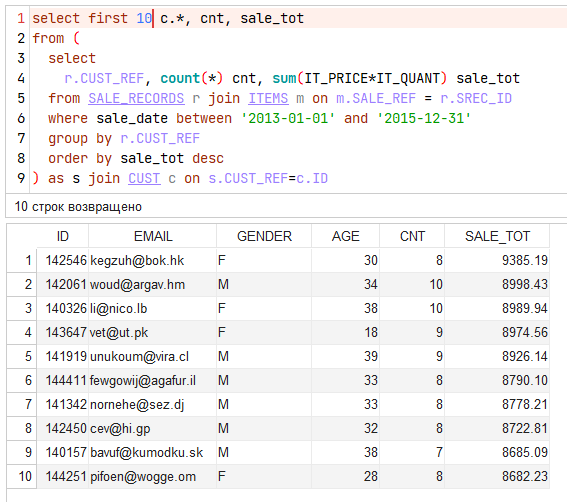Select the CNT column header
Screen dimensions: 567x502
[412, 236]
